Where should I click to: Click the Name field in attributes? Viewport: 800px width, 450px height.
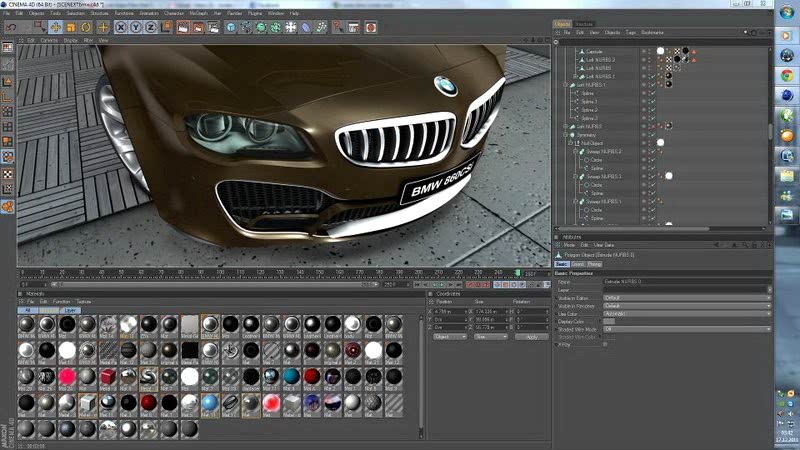(x=687, y=282)
